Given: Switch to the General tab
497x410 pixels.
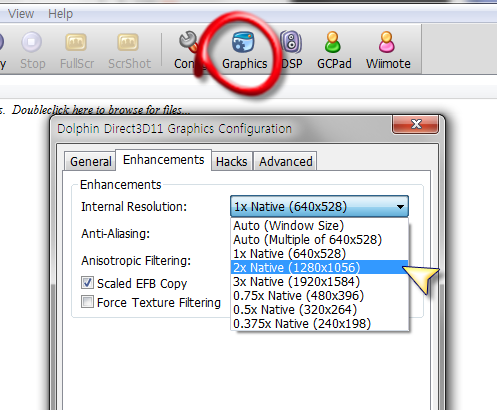Looking at the screenshot, I should coord(90,161).
